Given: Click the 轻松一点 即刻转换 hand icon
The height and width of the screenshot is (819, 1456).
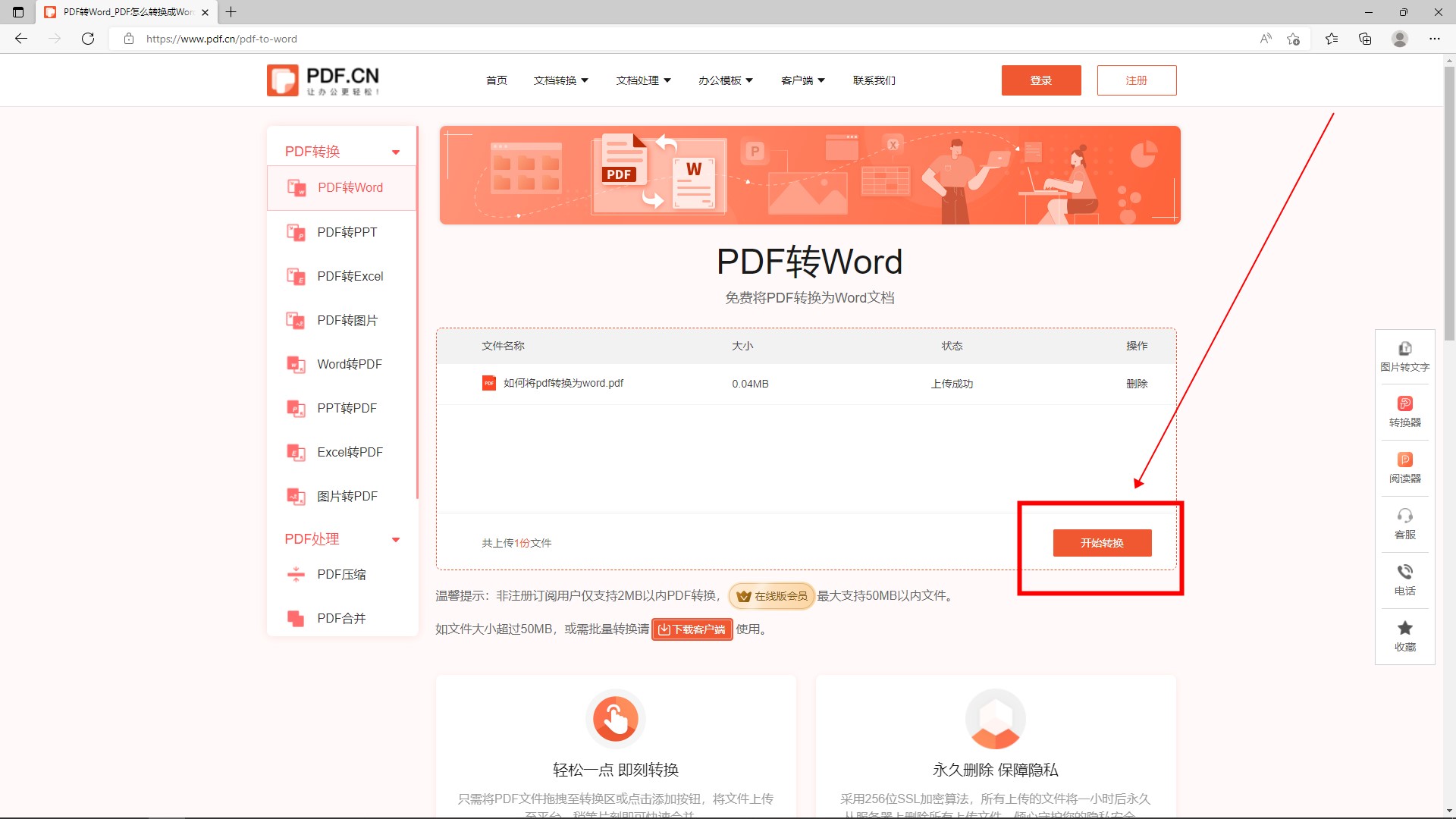Looking at the screenshot, I should (x=616, y=718).
